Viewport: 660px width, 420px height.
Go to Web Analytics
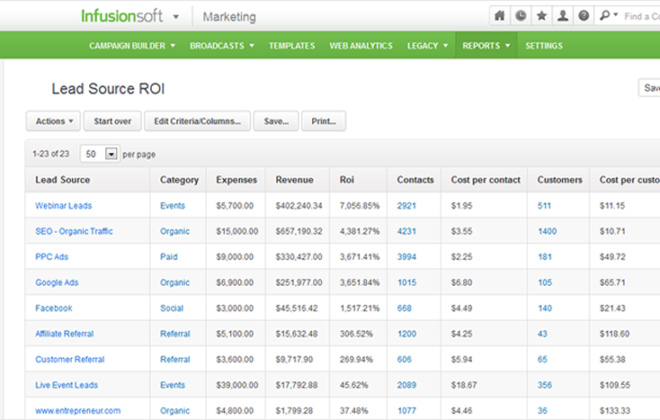(361, 45)
